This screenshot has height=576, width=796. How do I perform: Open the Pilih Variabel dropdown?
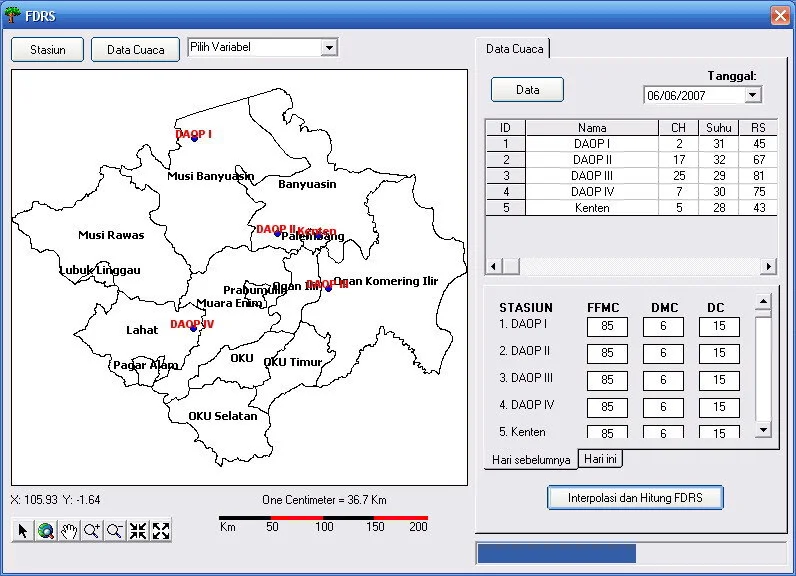329,47
